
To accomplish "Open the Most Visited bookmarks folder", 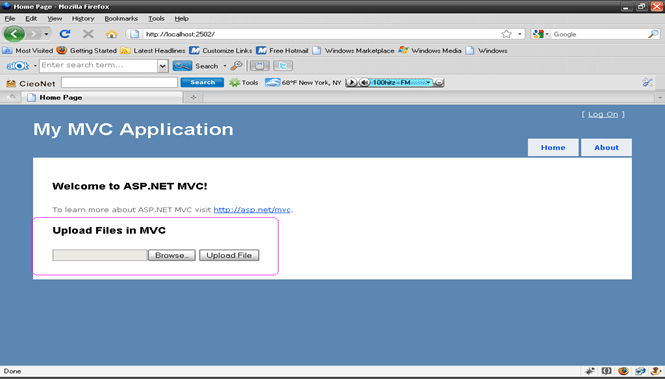I will 28,50.
